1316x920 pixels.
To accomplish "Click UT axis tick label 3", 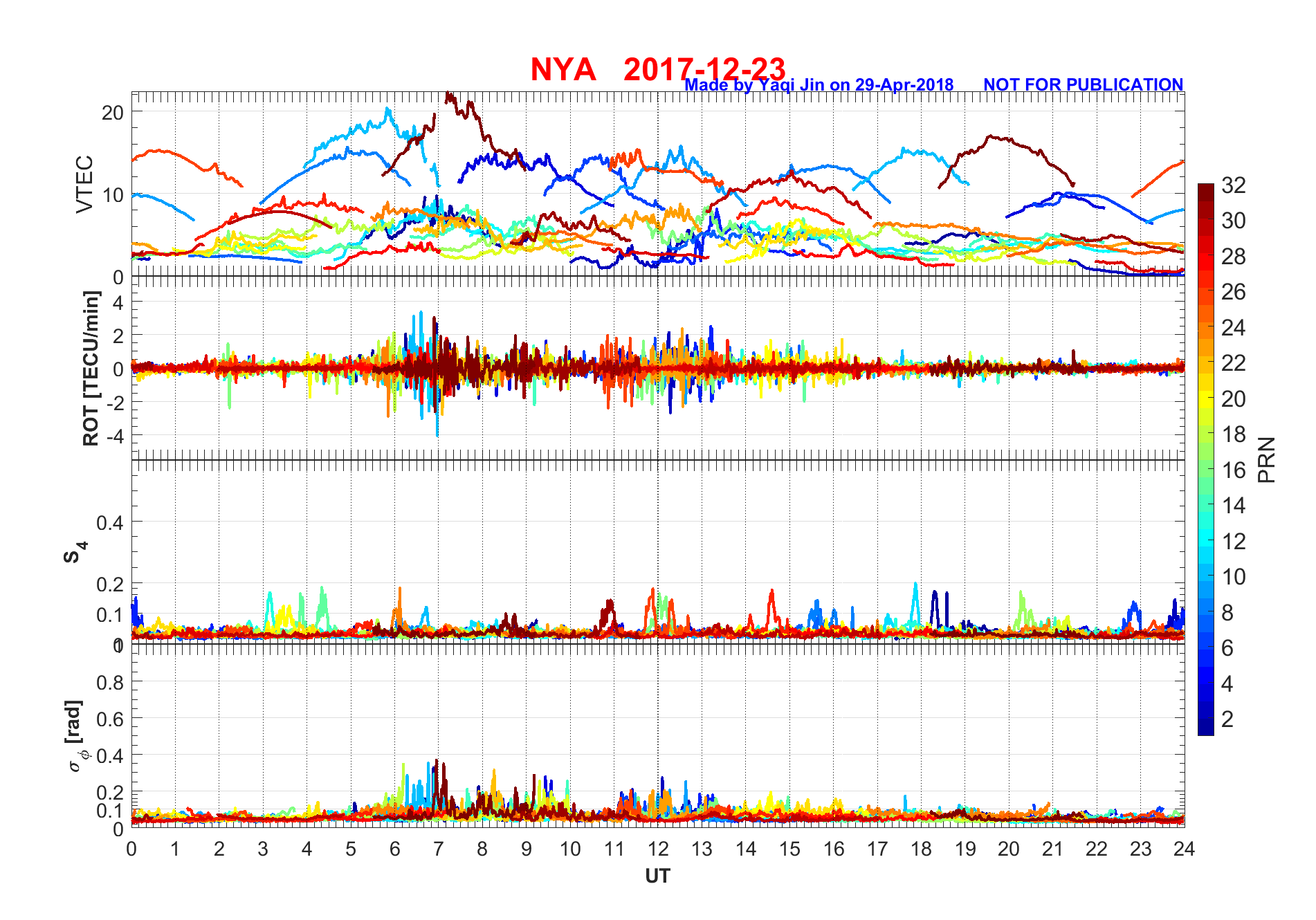I will (263, 849).
